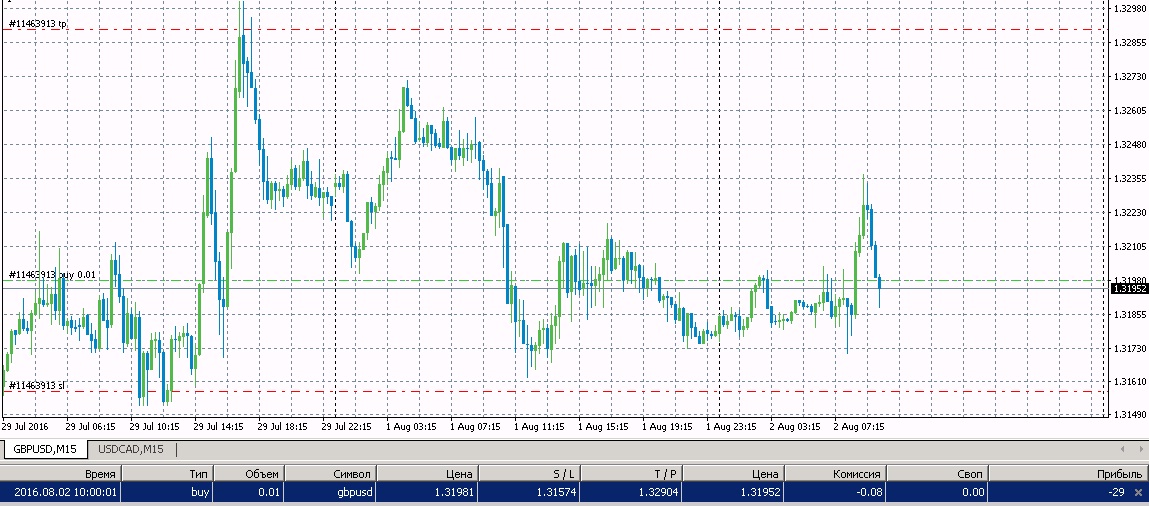
Task: Click the Тип column header
Action: point(168,474)
